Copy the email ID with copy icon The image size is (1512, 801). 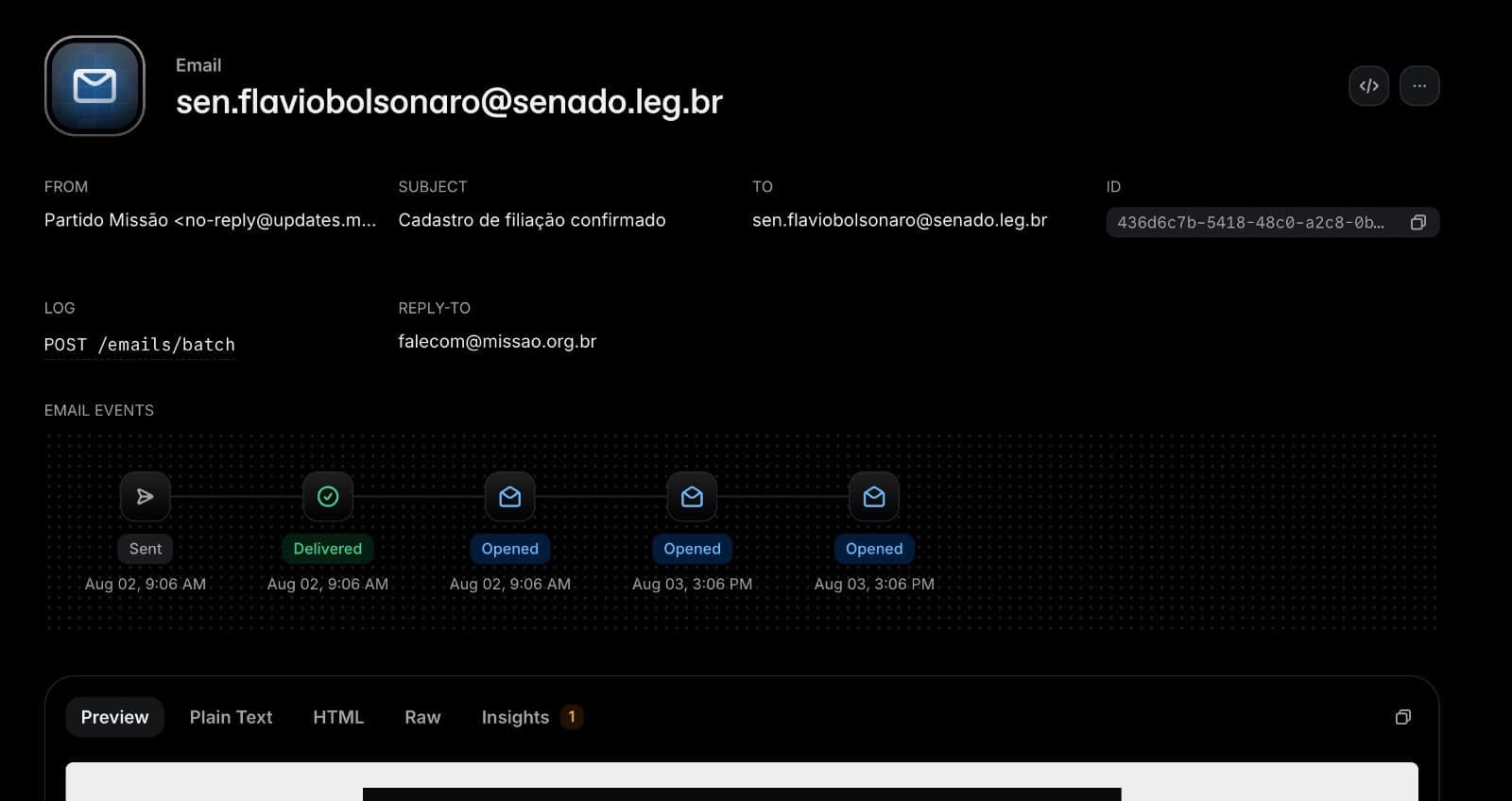click(x=1417, y=223)
